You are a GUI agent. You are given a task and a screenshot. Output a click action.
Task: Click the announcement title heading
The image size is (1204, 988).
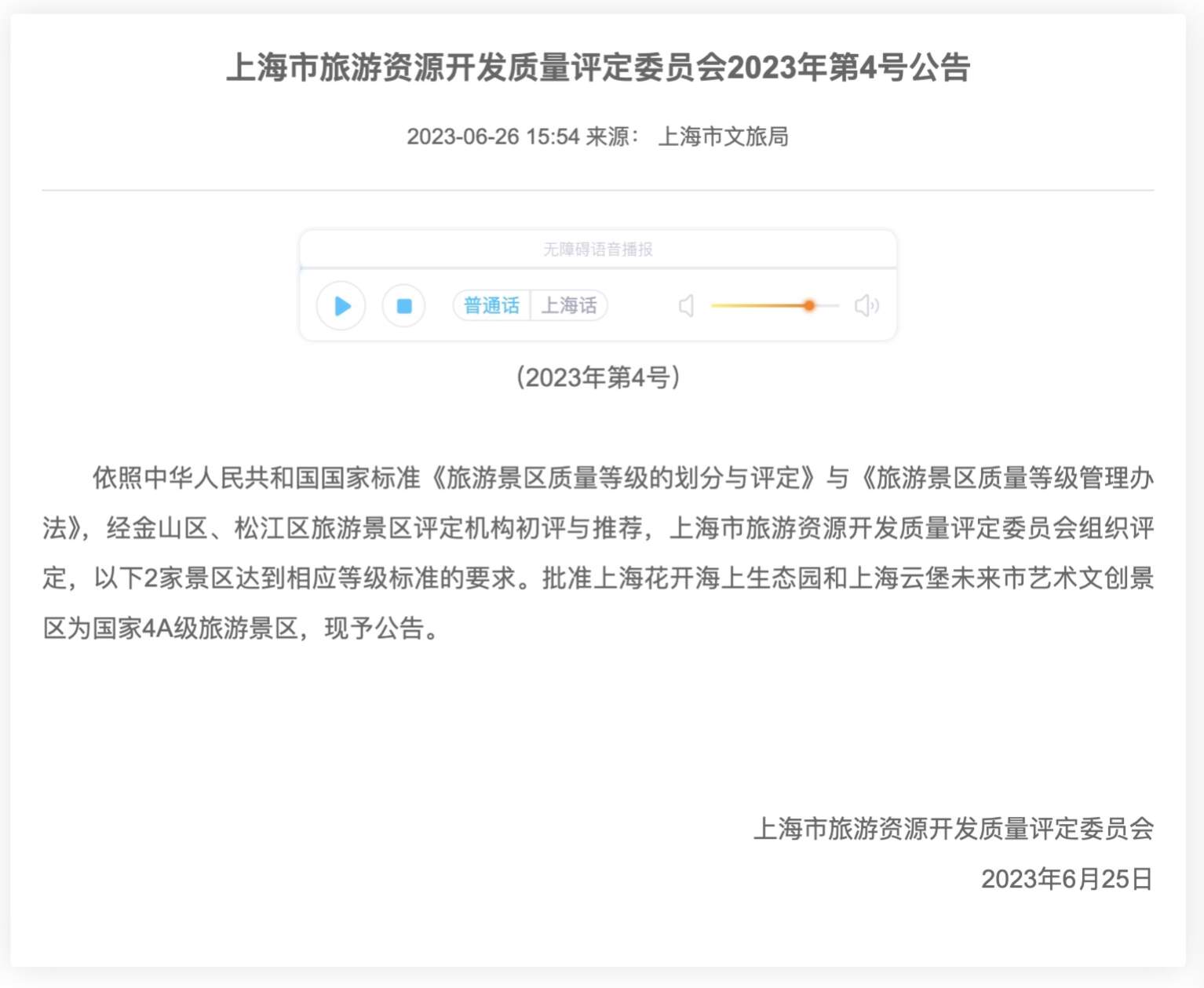[x=598, y=67]
